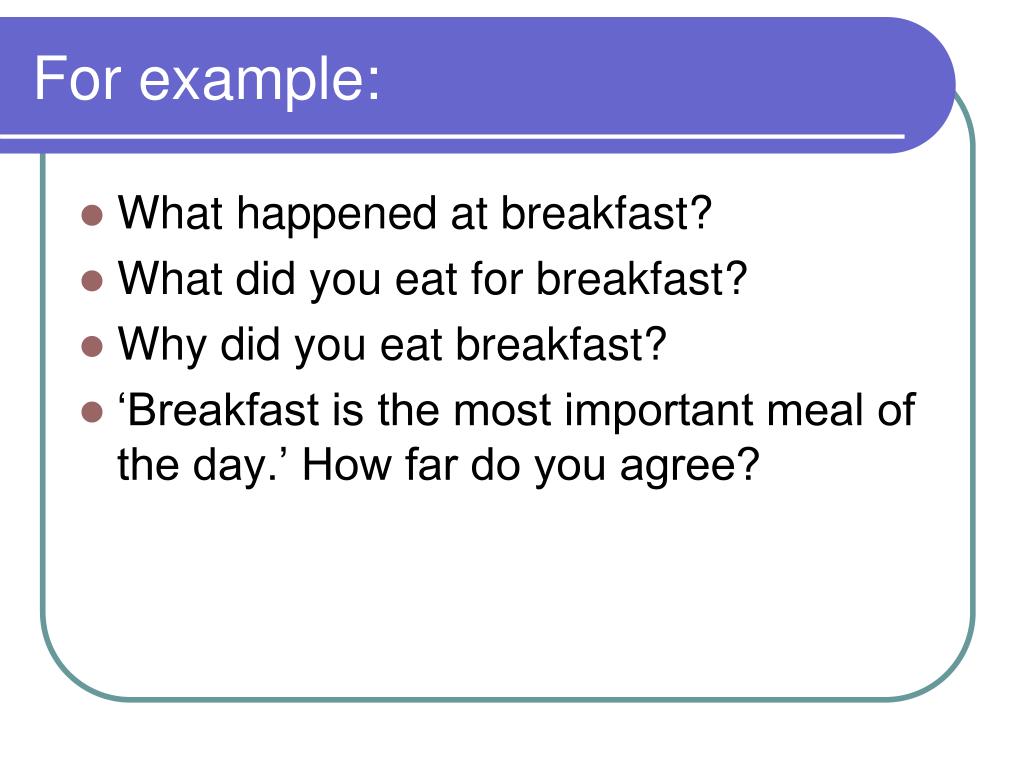Click the word 'happened' in the first bullet

[336, 216]
